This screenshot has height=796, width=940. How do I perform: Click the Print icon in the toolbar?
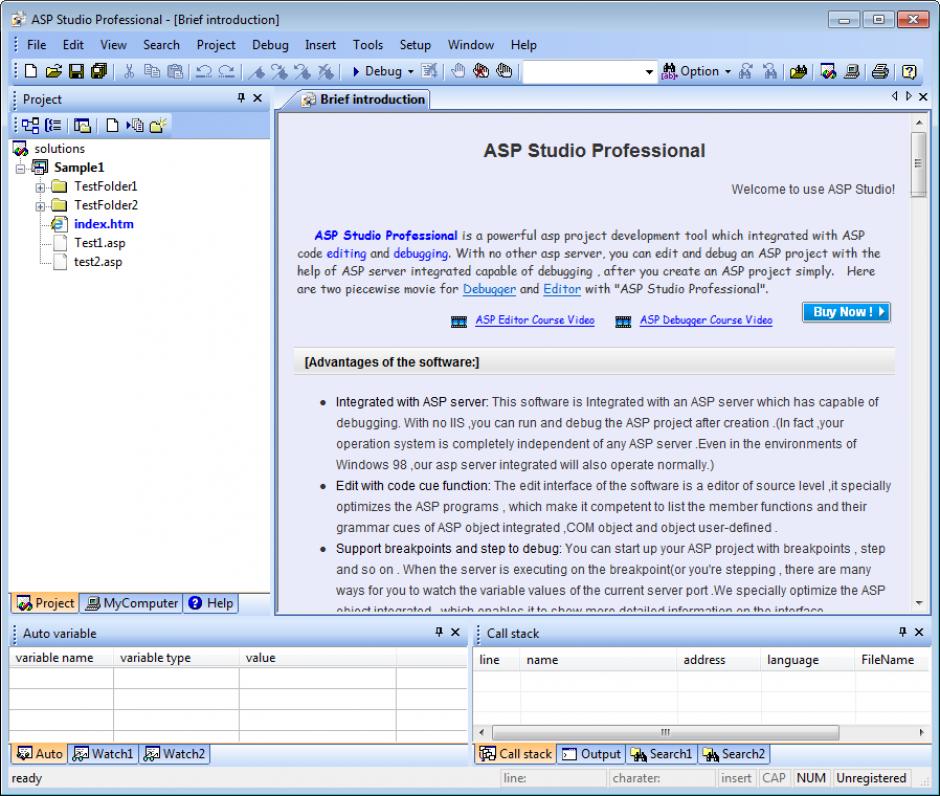(879, 71)
